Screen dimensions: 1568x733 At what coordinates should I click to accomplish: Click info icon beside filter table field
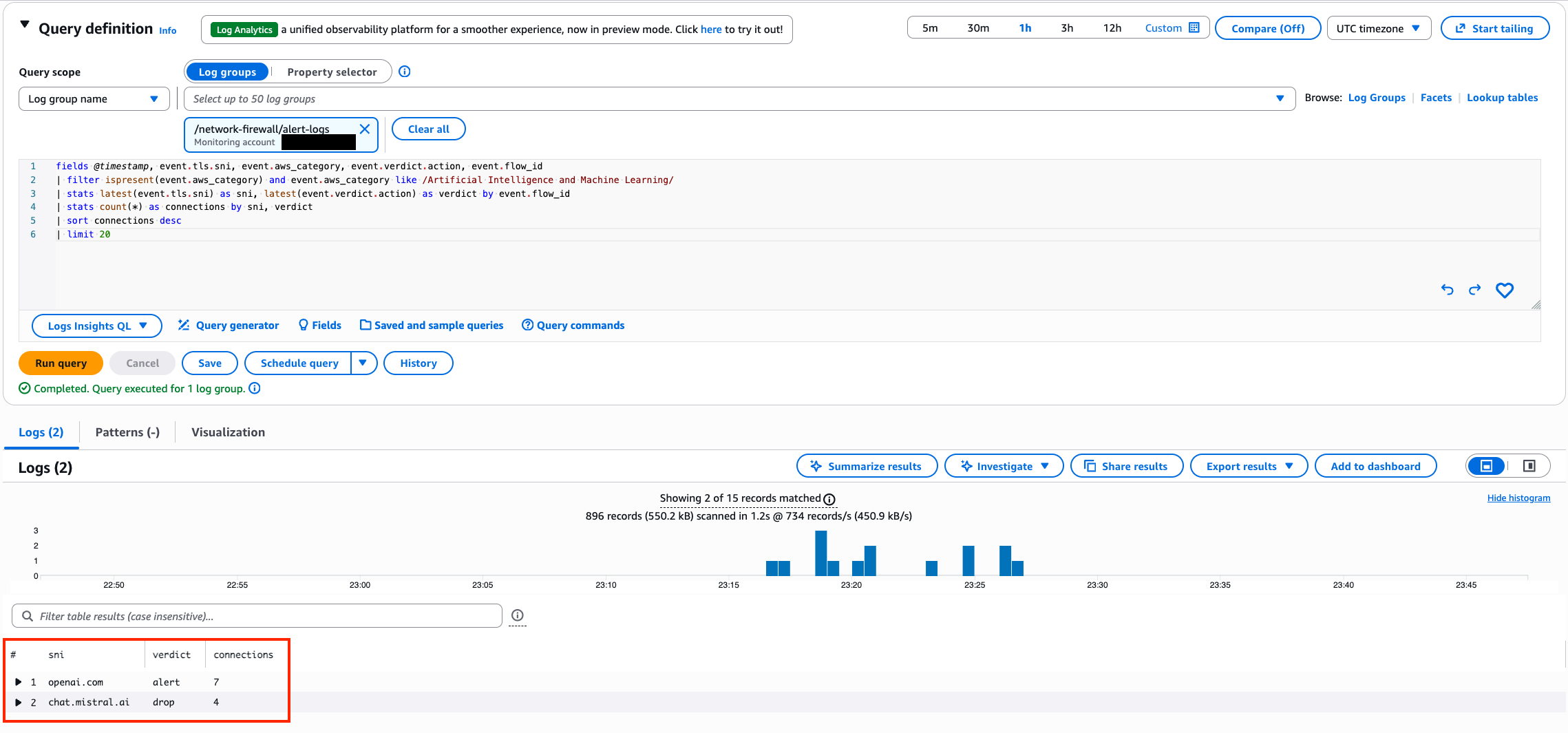518,615
